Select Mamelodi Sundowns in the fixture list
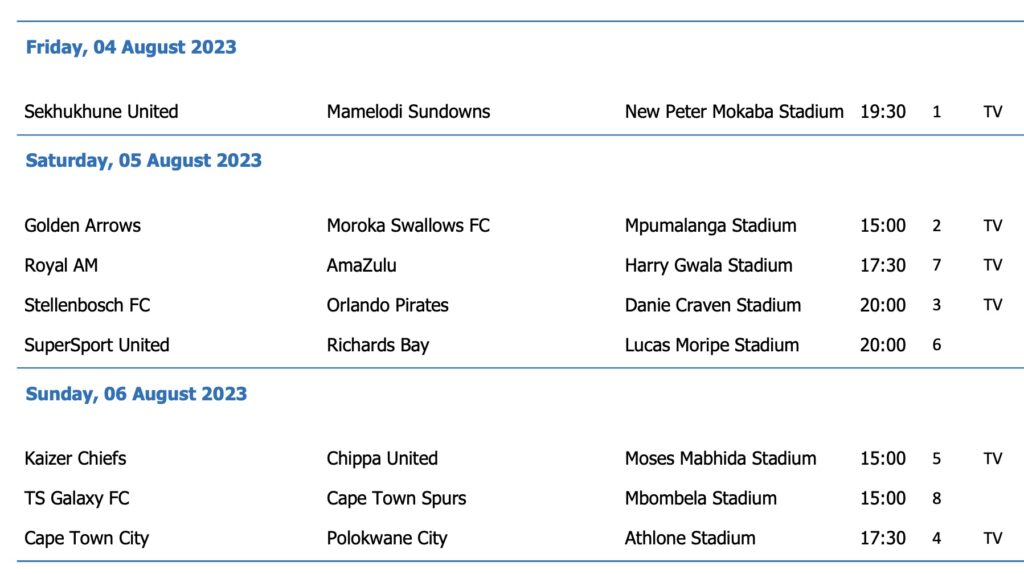 point(408,111)
